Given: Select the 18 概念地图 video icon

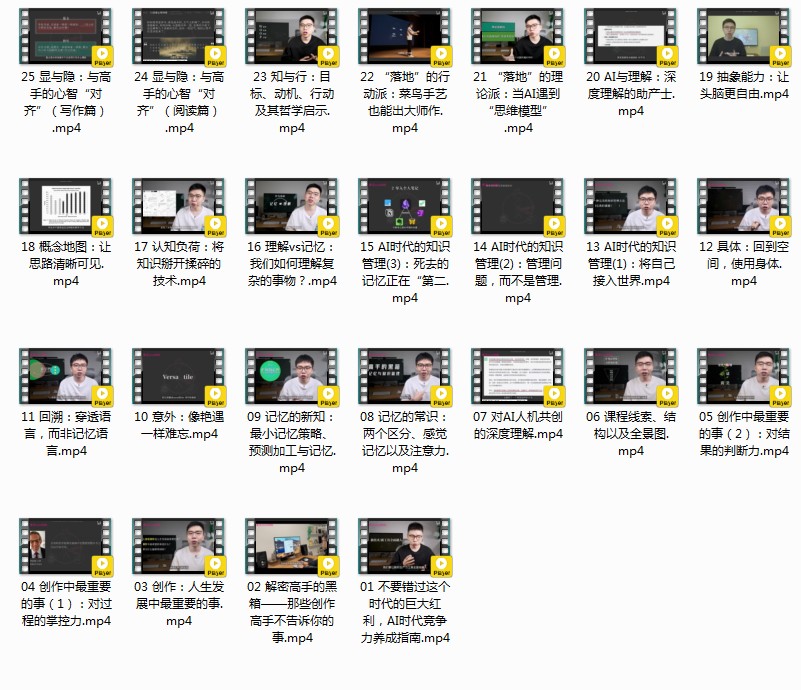Looking at the screenshot, I should (x=66, y=207).
